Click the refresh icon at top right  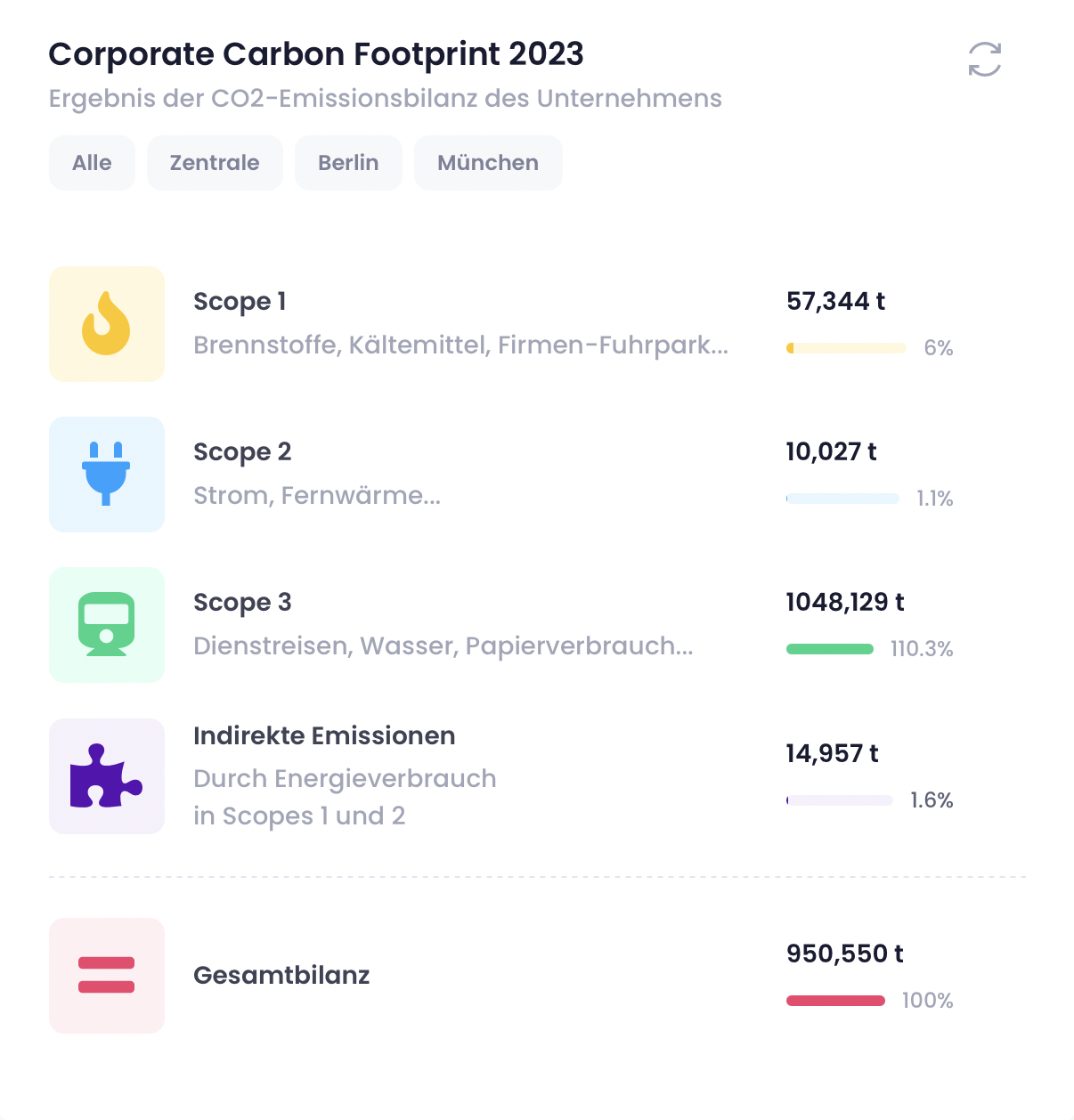click(x=984, y=60)
